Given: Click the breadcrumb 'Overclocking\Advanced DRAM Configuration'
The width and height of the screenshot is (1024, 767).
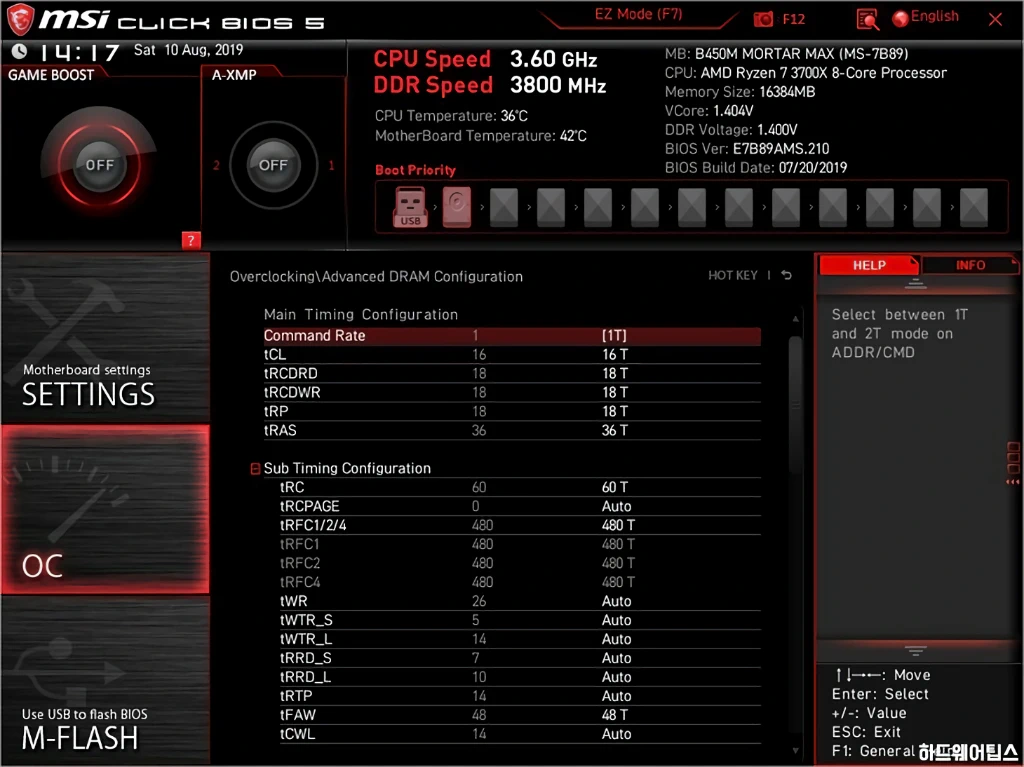Looking at the screenshot, I should pyautogui.click(x=376, y=276).
